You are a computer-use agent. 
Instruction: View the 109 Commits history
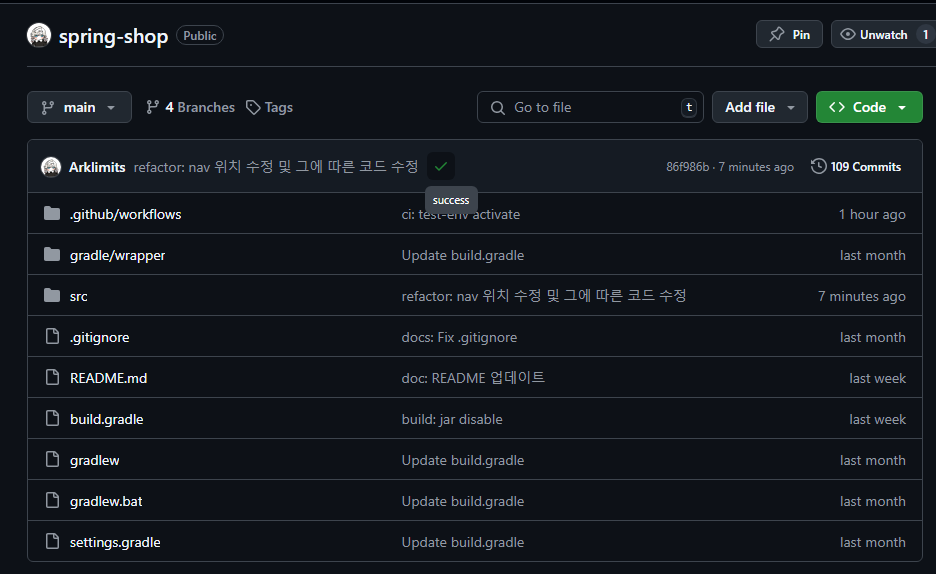855,166
